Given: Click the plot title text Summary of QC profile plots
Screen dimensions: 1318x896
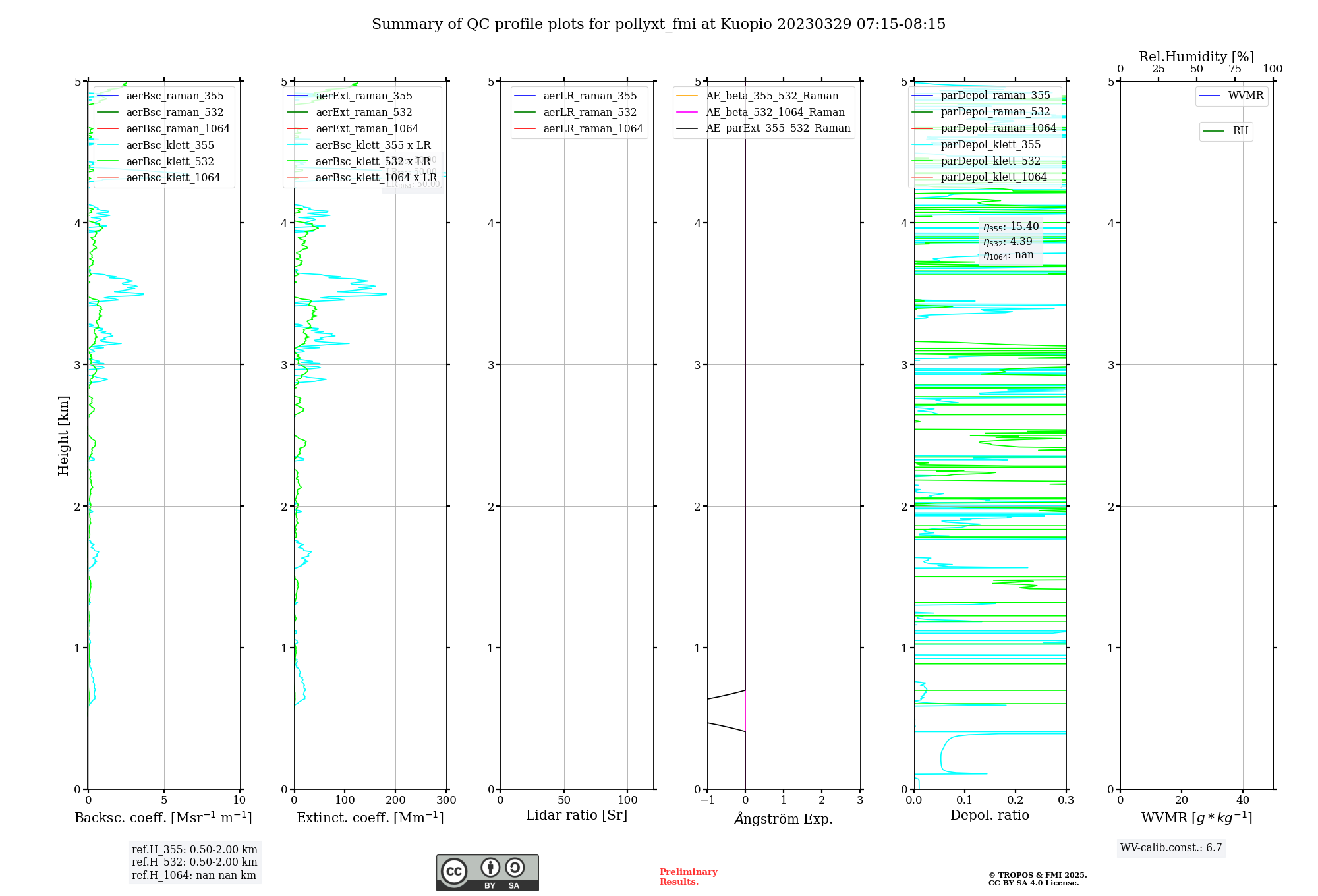Looking at the screenshot, I should pyautogui.click(x=658, y=24).
